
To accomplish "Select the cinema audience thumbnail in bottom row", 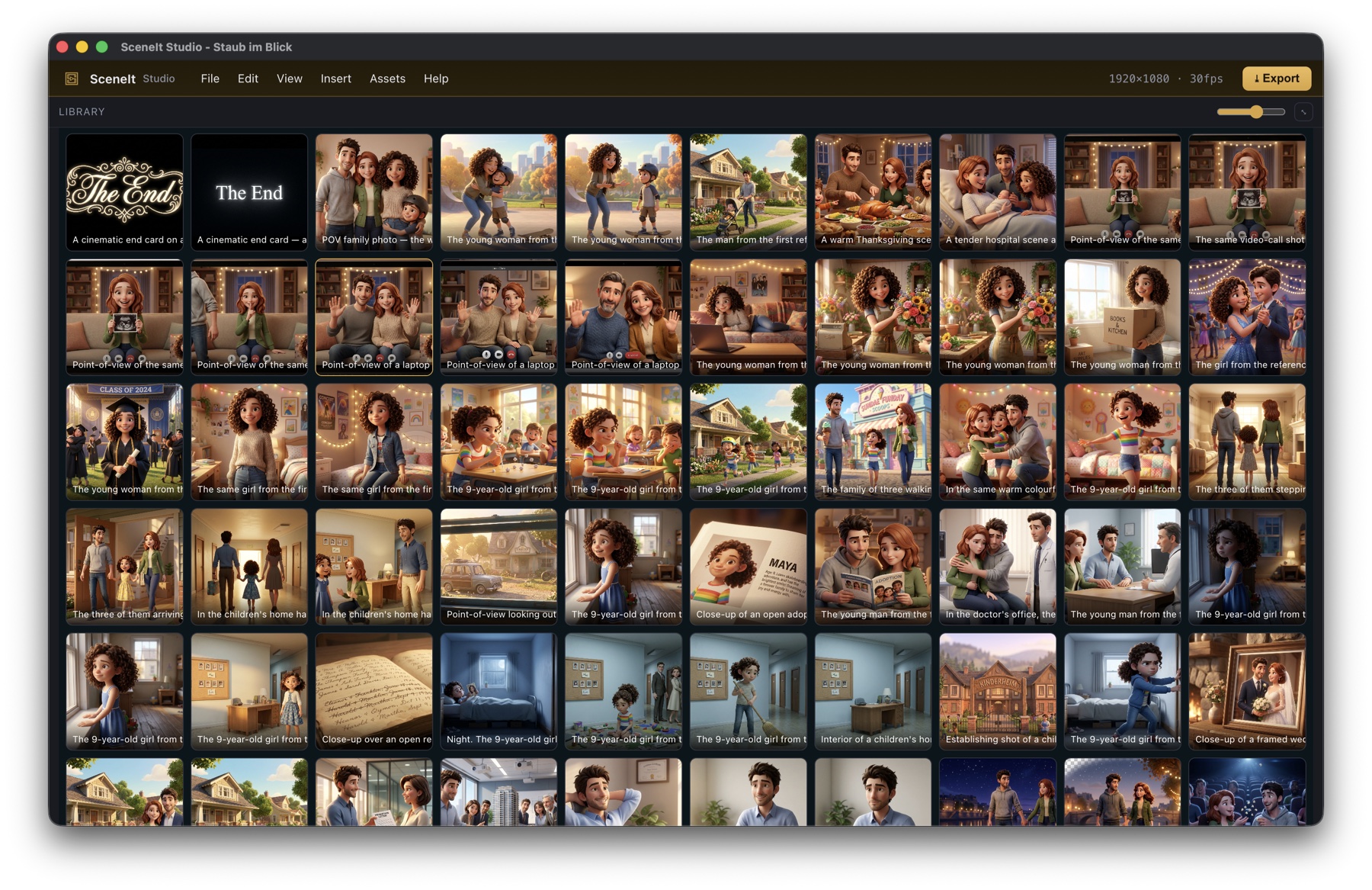I will 1248,792.
